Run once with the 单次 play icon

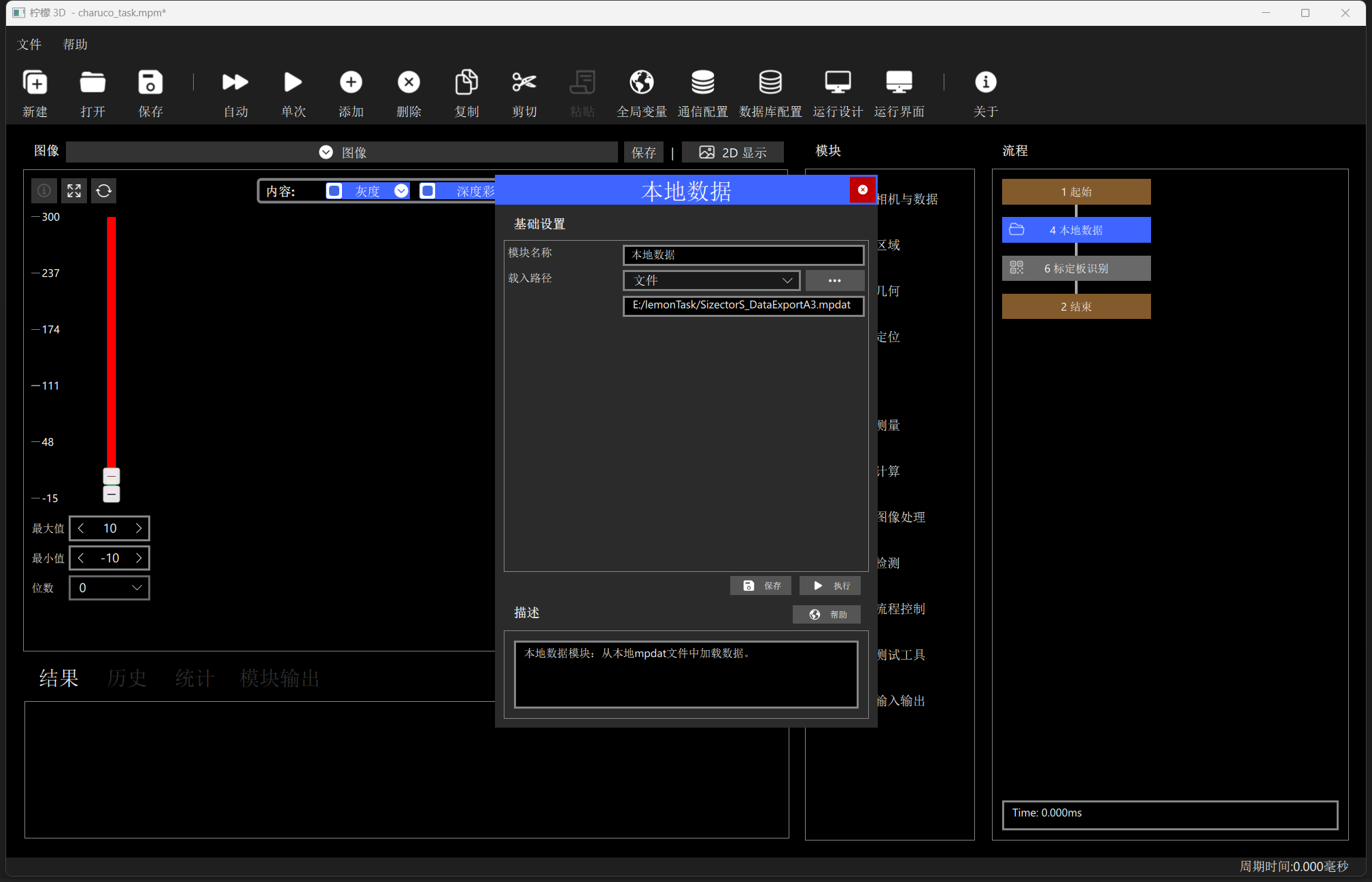[x=293, y=82]
